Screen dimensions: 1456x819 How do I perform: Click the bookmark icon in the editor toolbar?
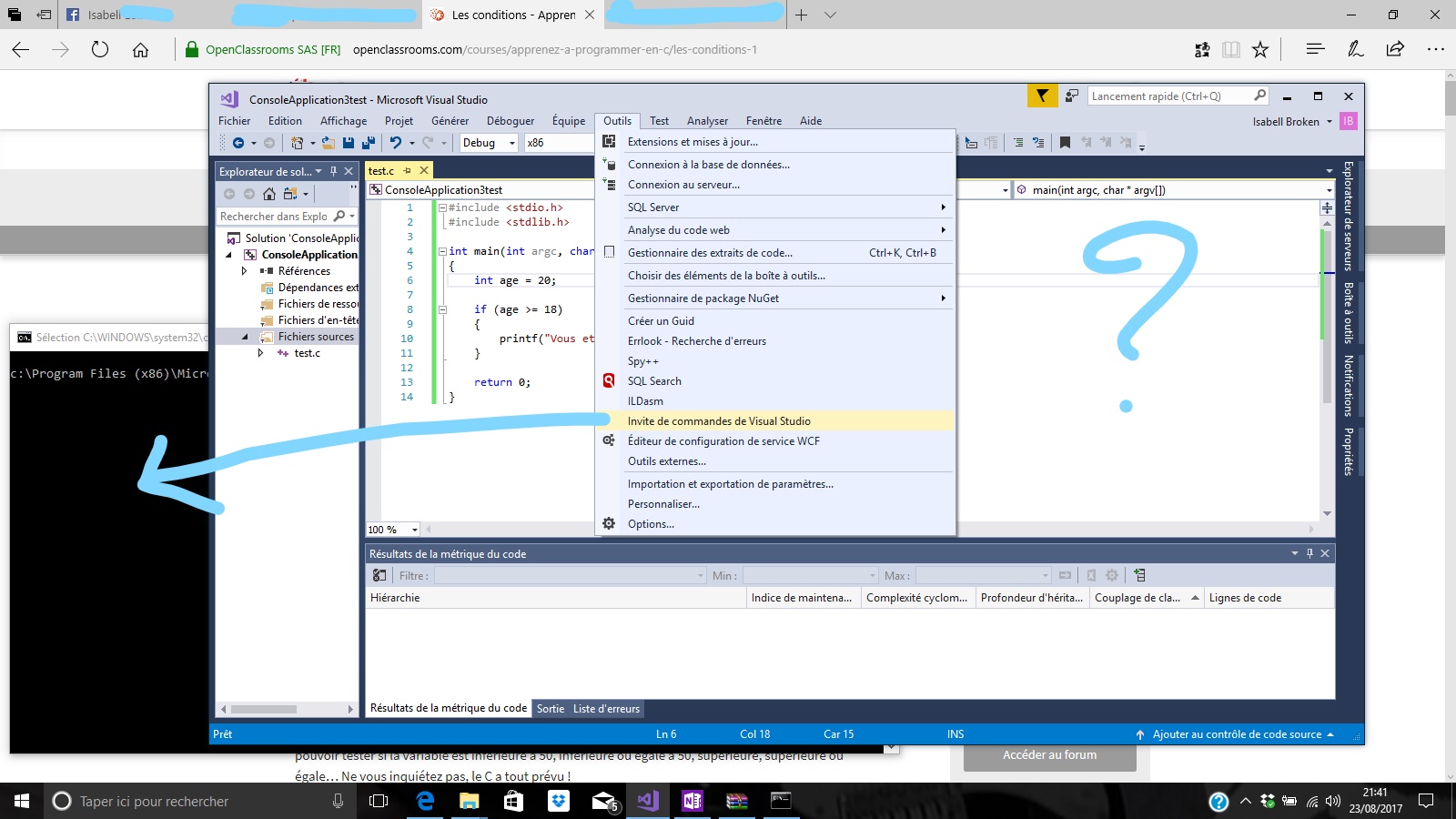pyautogui.click(x=1065, y=143)
